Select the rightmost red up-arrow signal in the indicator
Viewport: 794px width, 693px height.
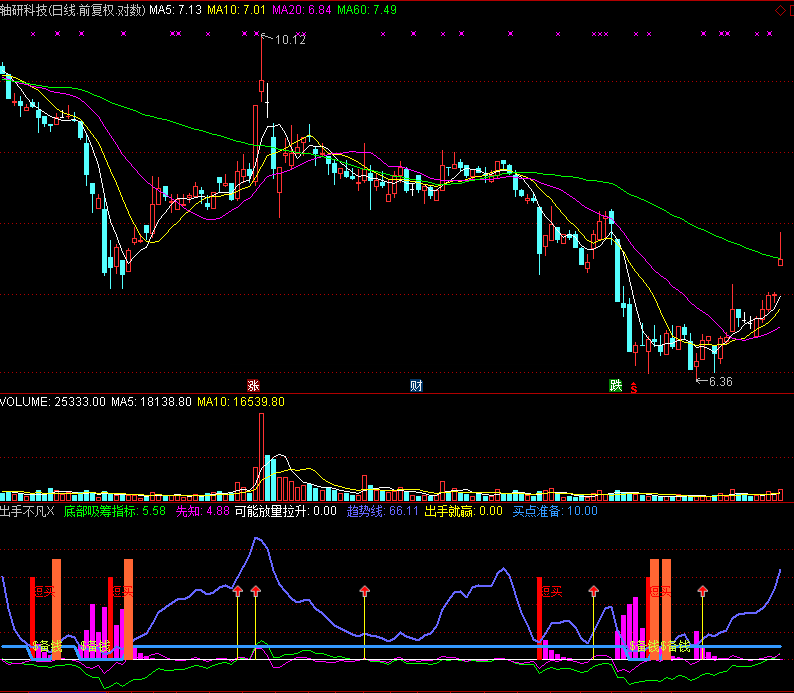[702, 590]
